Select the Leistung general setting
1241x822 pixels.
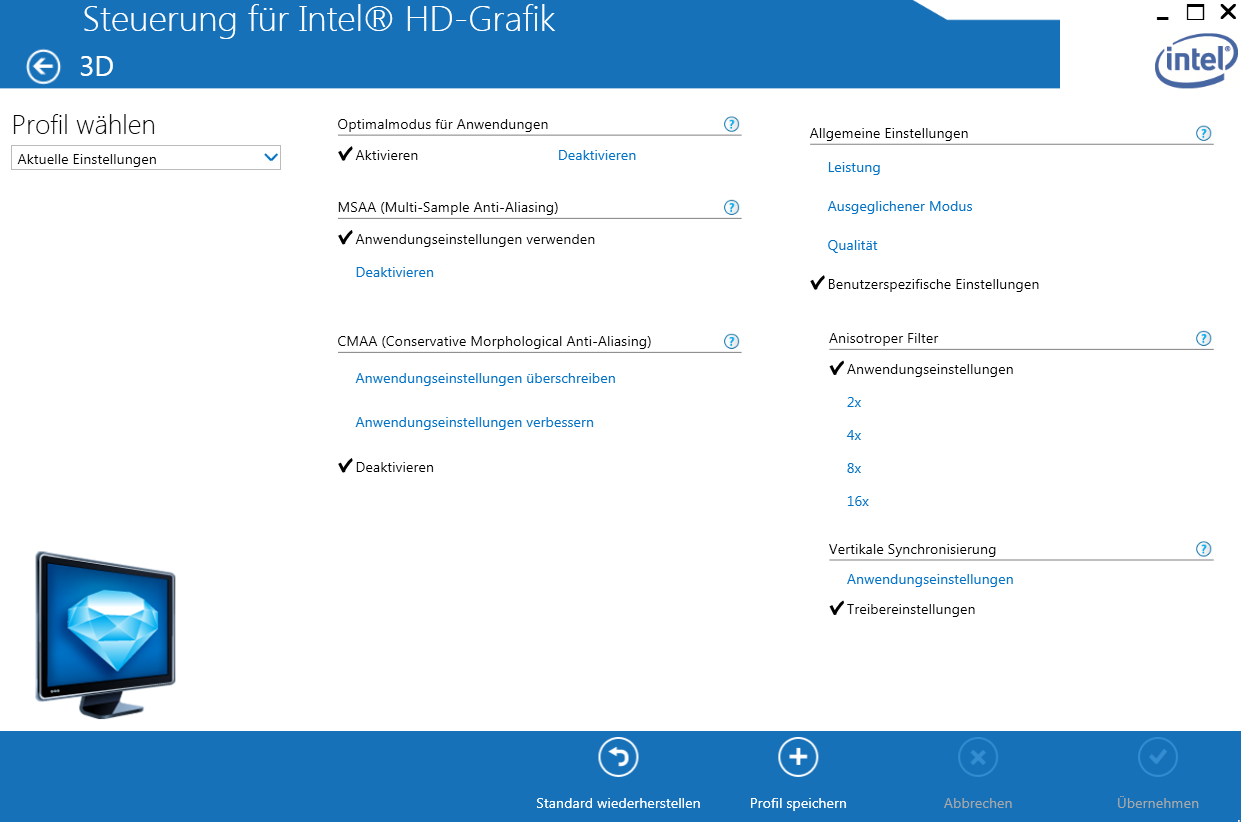click(854, 167)
